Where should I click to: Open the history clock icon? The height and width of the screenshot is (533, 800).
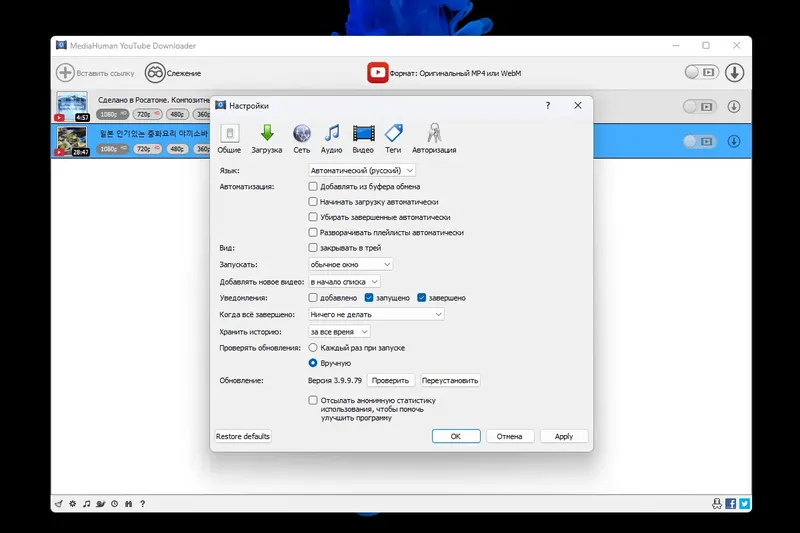[115, 504]
